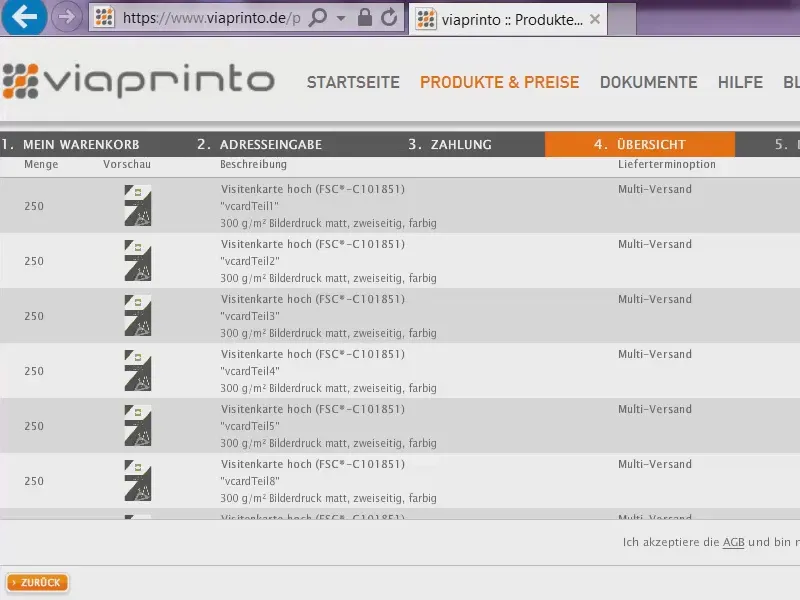Click the "vcardTeil2" document name

coord(250,261)
